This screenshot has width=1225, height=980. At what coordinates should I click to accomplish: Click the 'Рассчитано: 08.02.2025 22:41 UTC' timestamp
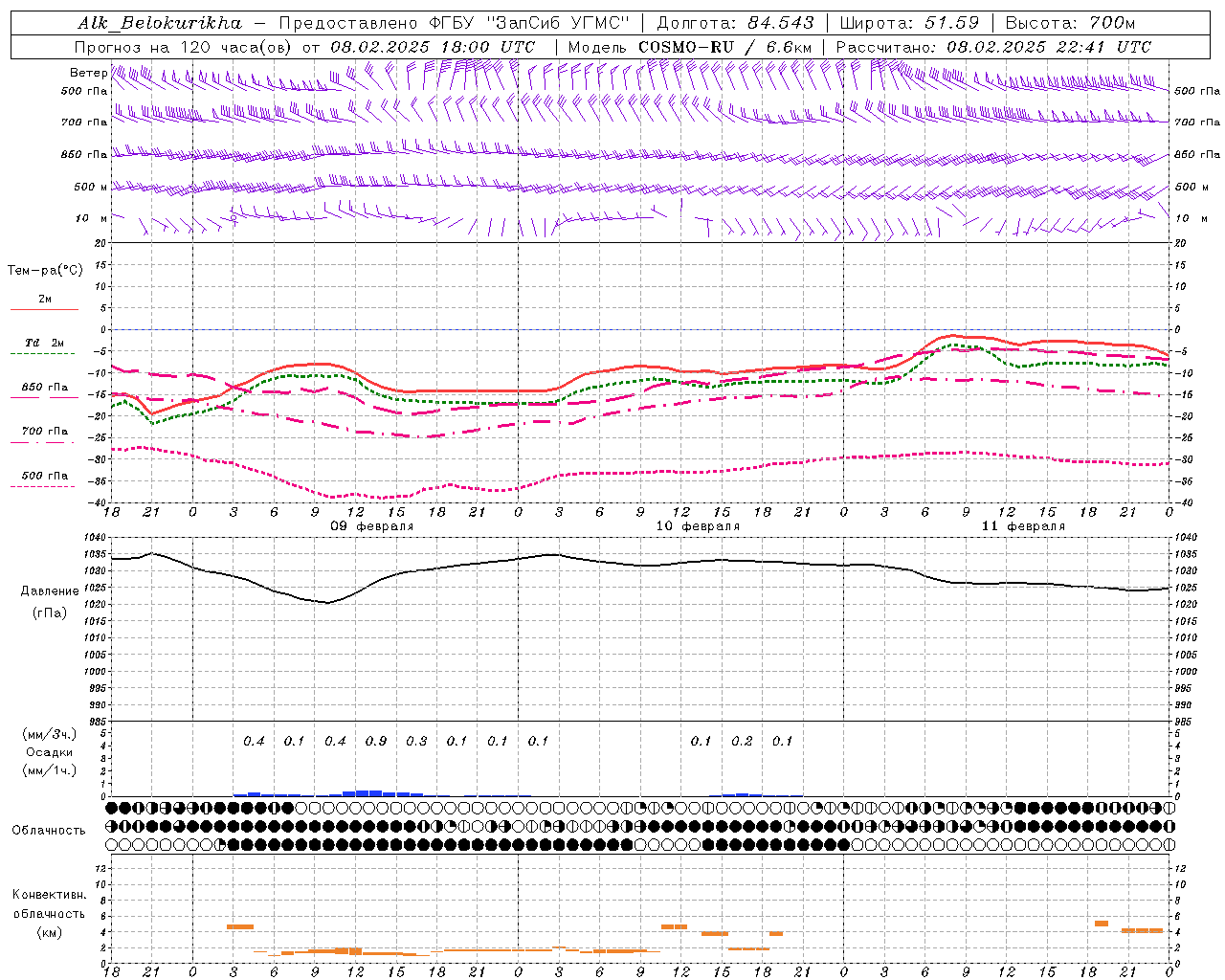pos(993,47)
